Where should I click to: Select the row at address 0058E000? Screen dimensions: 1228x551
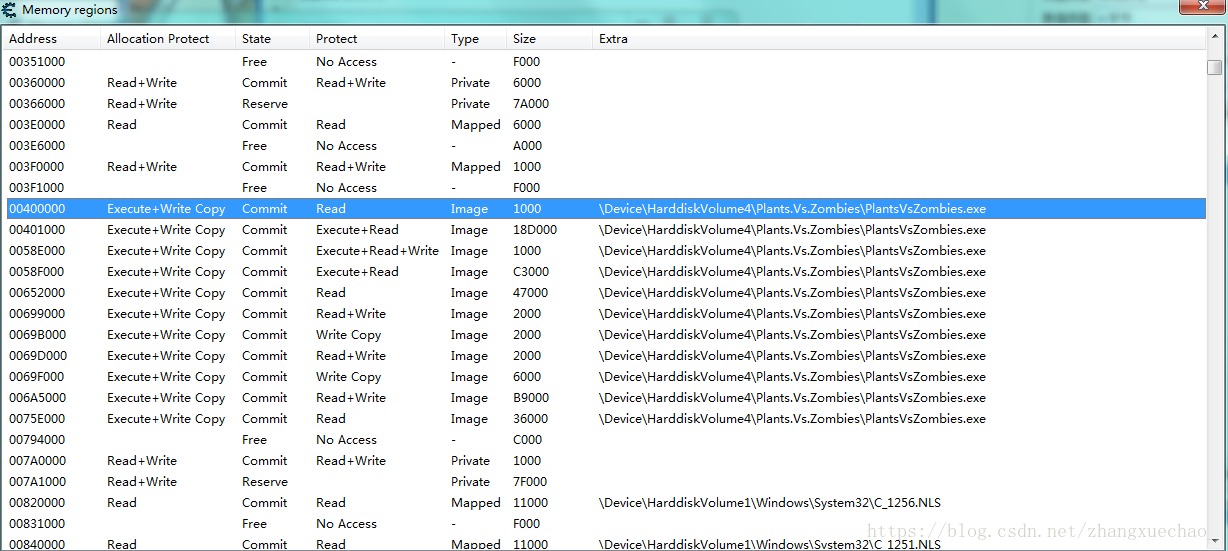(604, 251)
